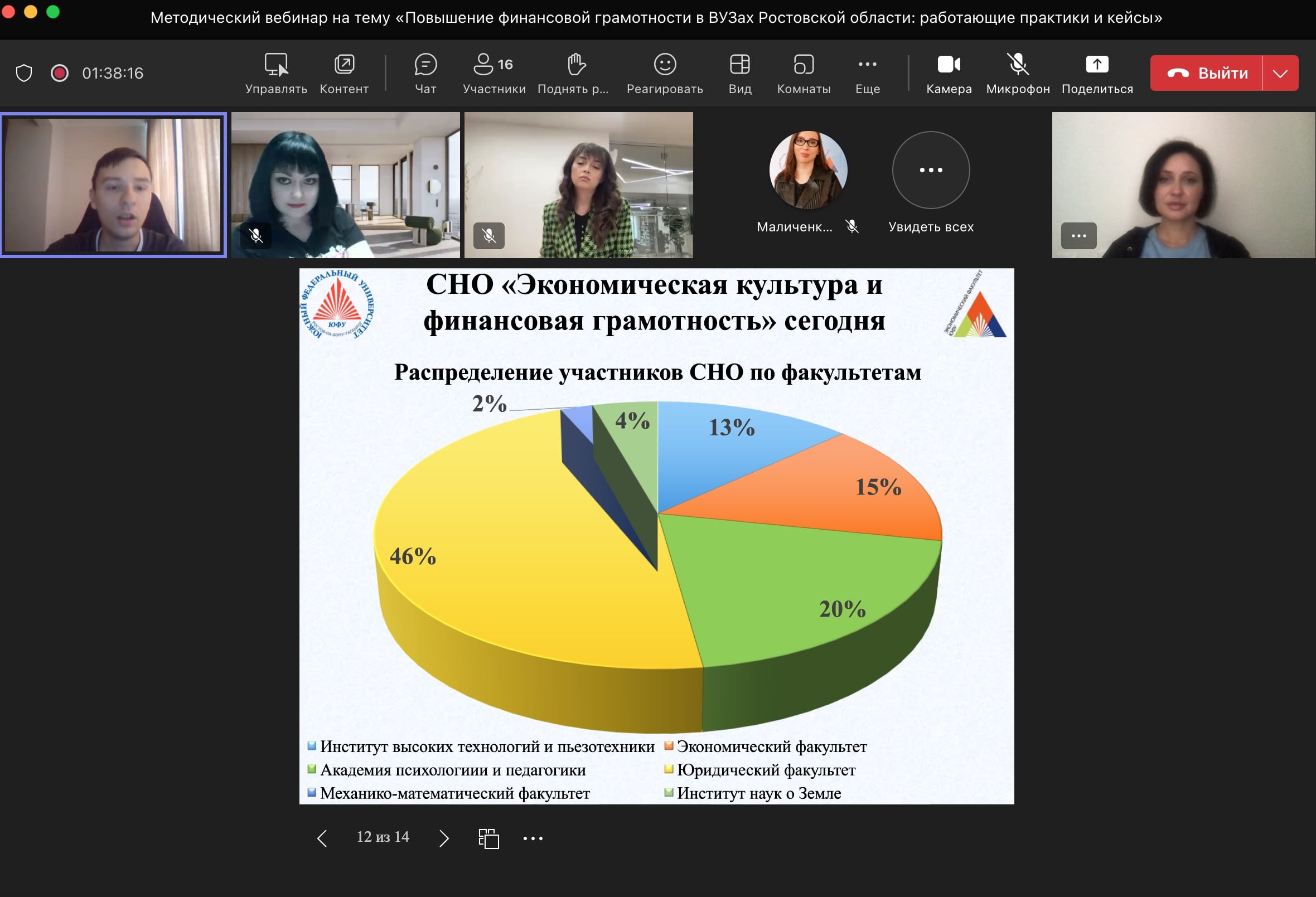Go to the previous slide
Viewport: 1316px width, 897px height.
pos(322,838)
